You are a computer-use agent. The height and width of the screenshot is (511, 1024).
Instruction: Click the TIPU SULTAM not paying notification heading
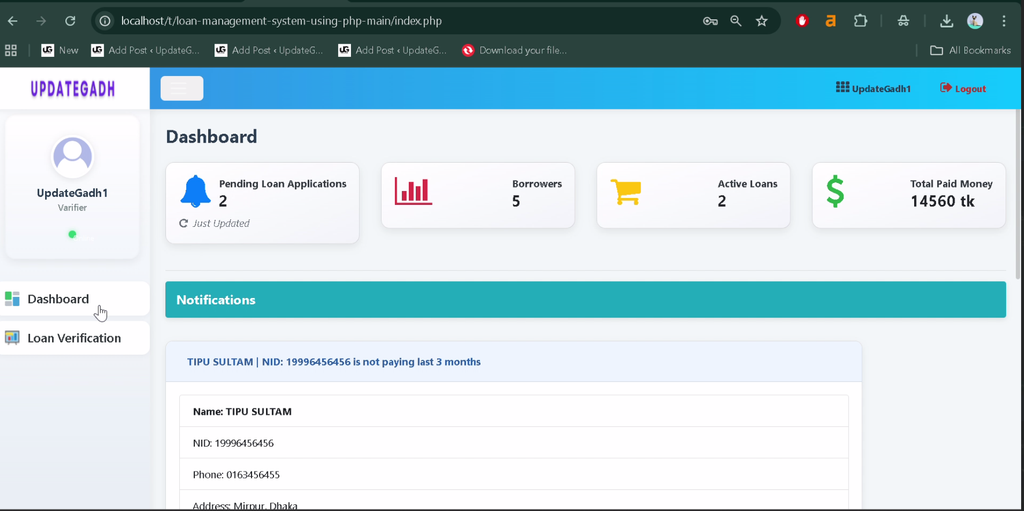[x=334, y=361]
